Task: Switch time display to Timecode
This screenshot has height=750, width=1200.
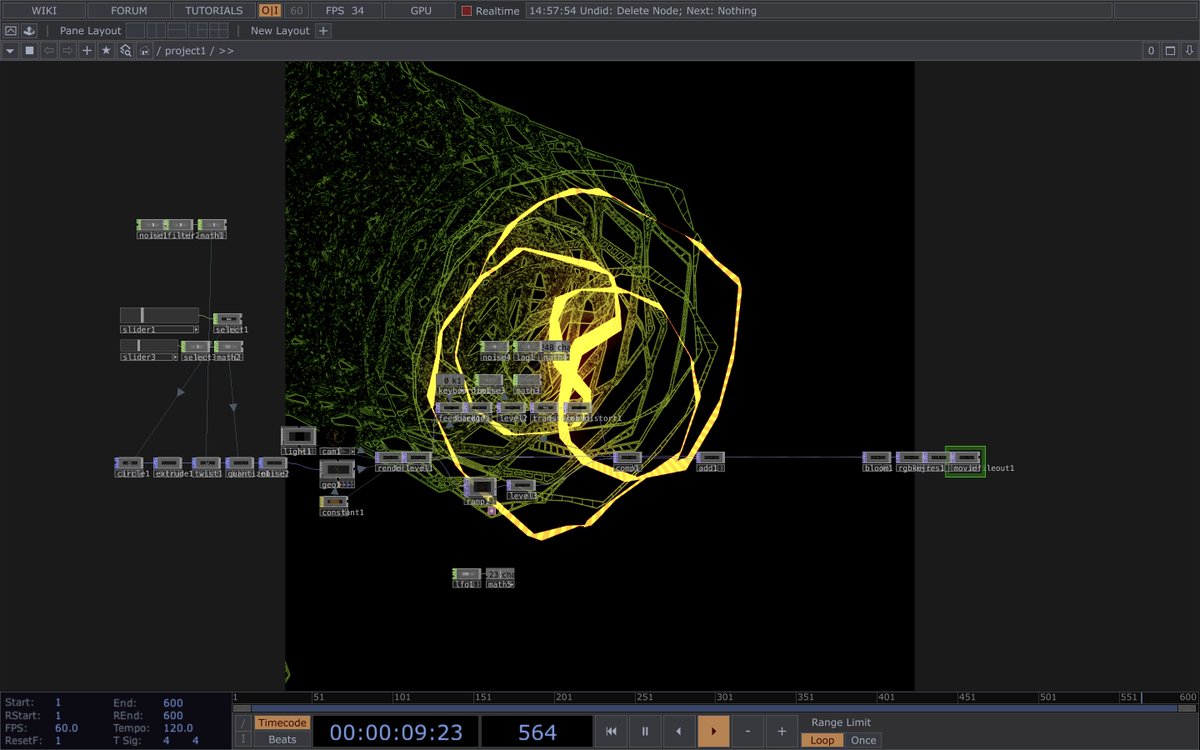Action: [282, 722]
